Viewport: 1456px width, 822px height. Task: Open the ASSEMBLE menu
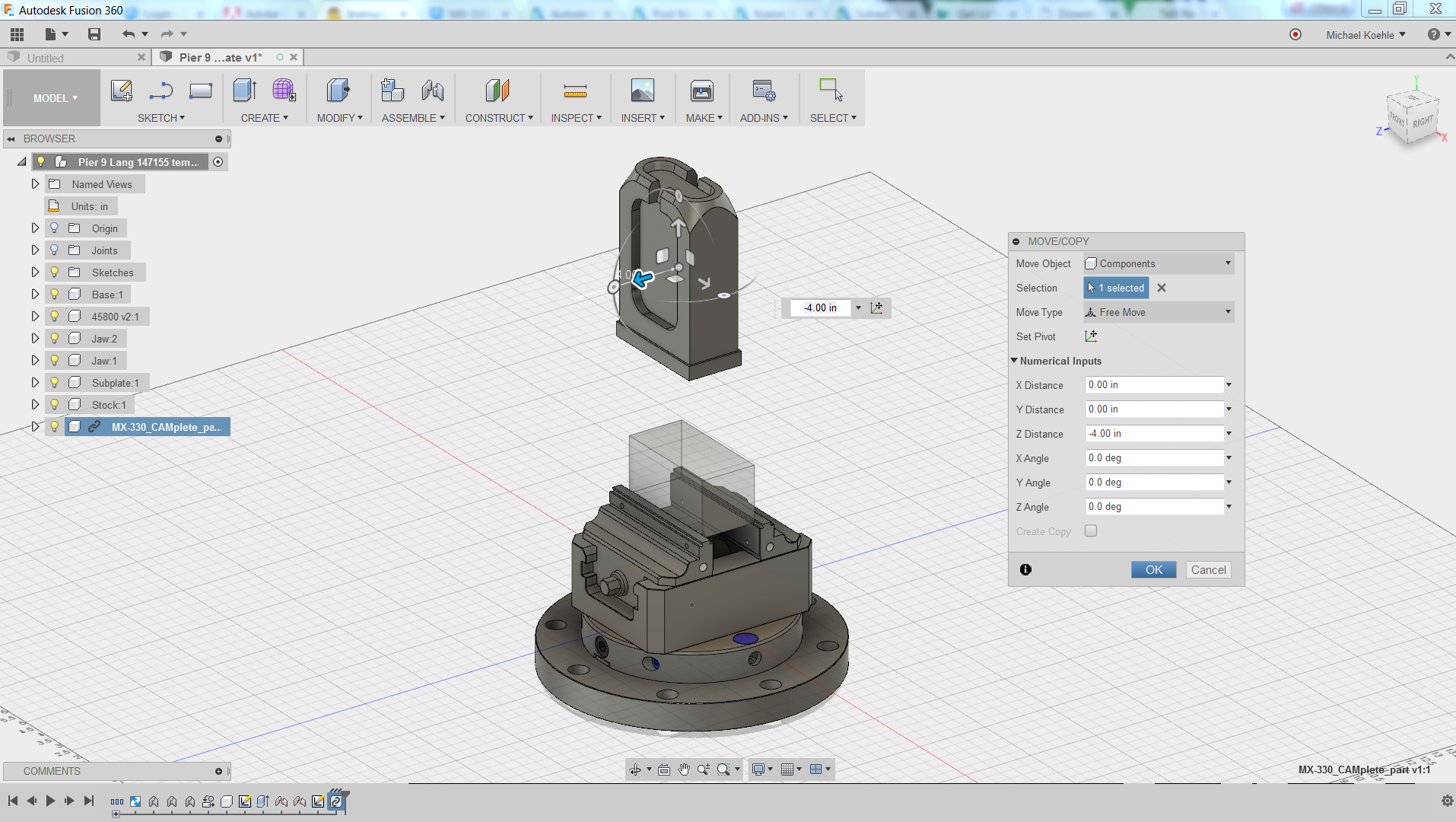pos(412,118)
